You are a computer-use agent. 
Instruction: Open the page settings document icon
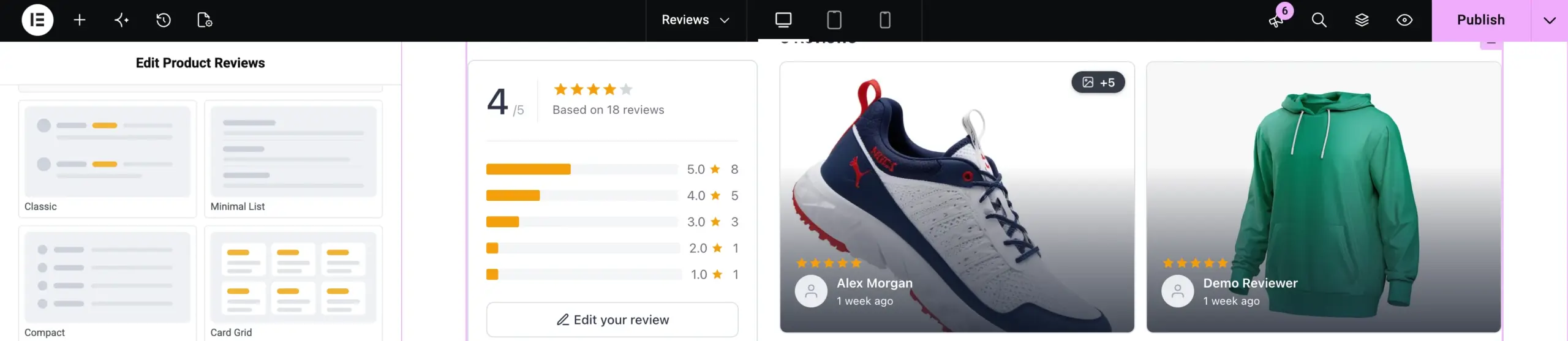tap(205, 20)
